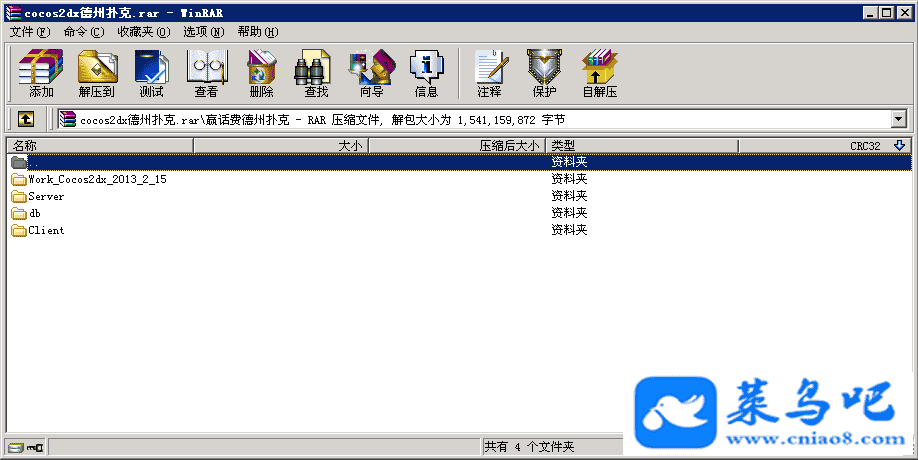Click the 添加 (Add) toolbar icon
This screenshot has height=460, width=918.
[x=41, y=73]
